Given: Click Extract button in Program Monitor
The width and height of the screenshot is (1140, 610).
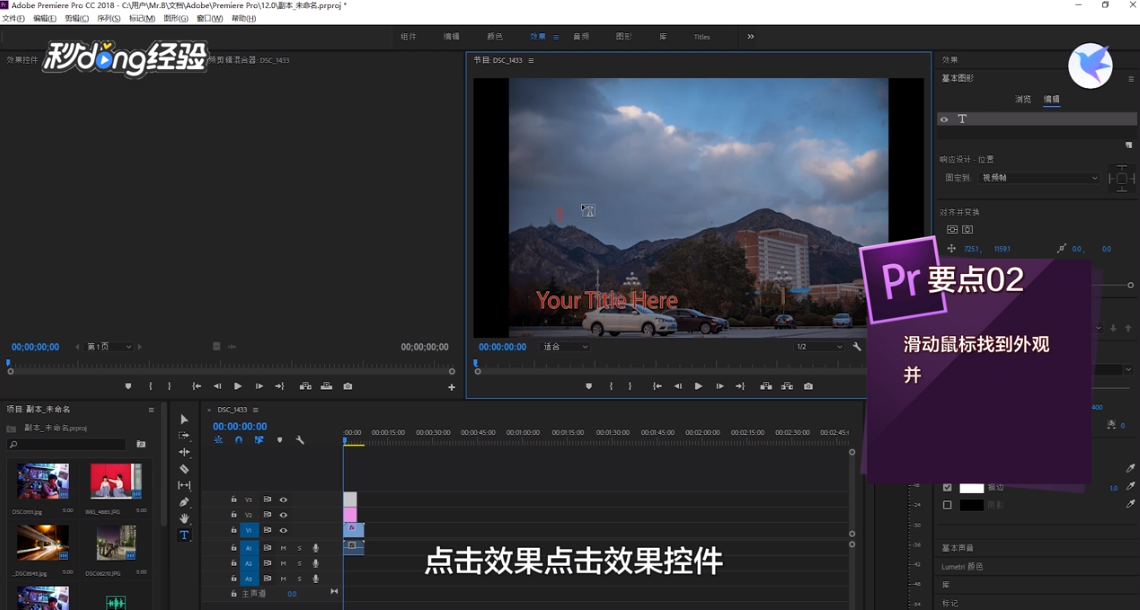Looking at the screenshot, I should (787, 386).
